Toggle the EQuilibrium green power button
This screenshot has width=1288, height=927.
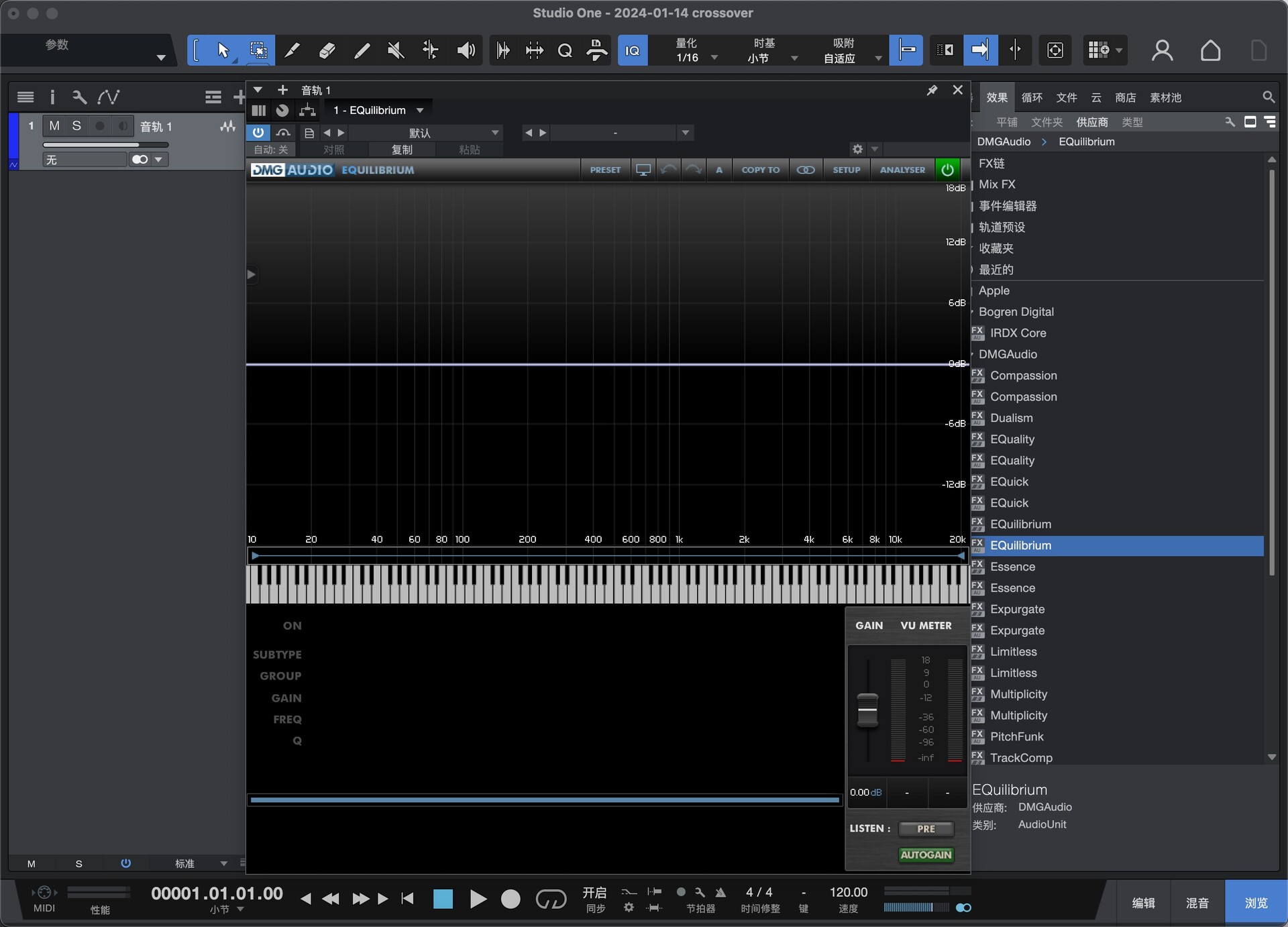coord(947,170)
